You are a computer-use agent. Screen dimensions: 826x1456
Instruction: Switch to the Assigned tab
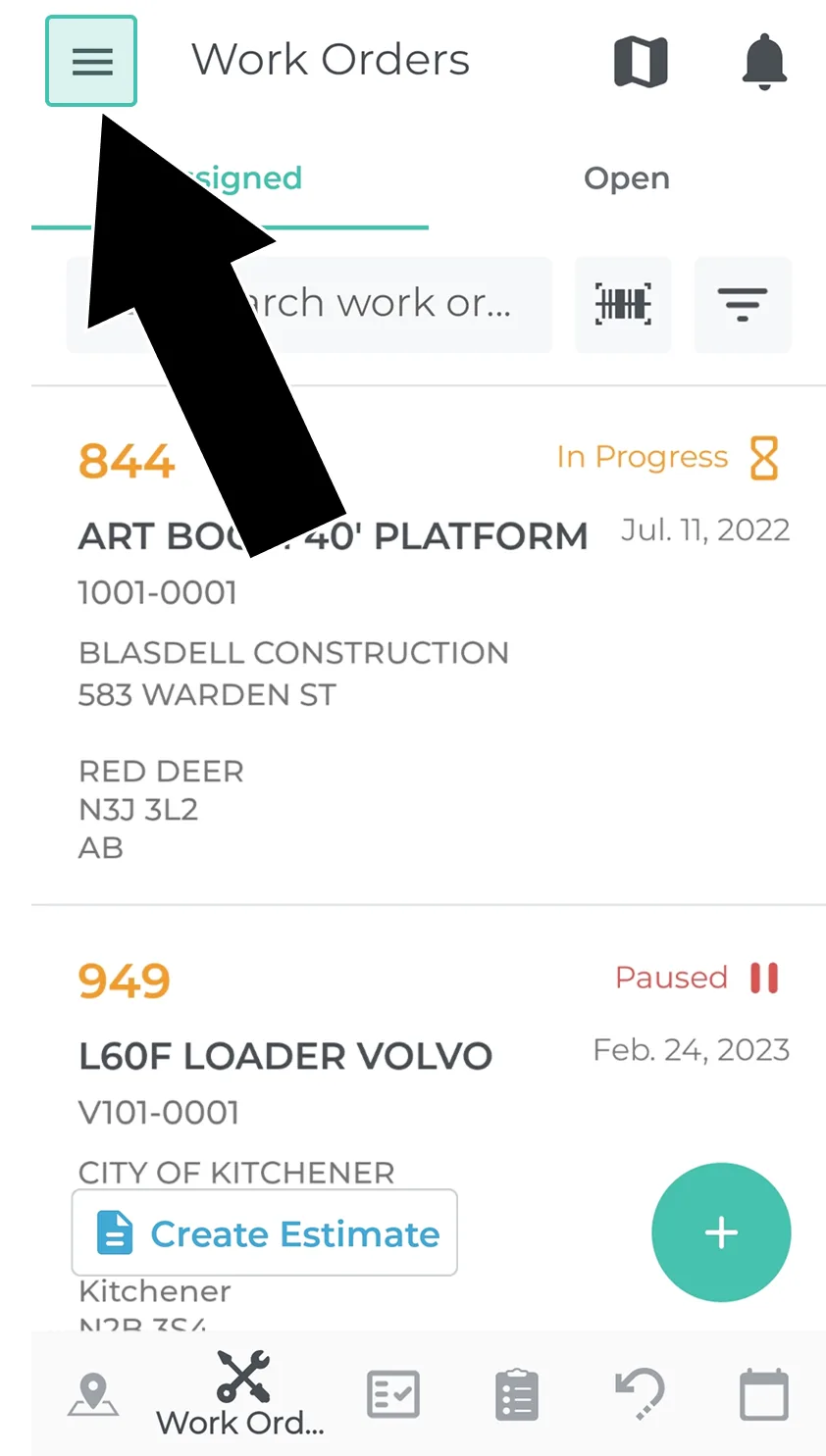pos(245,178)
